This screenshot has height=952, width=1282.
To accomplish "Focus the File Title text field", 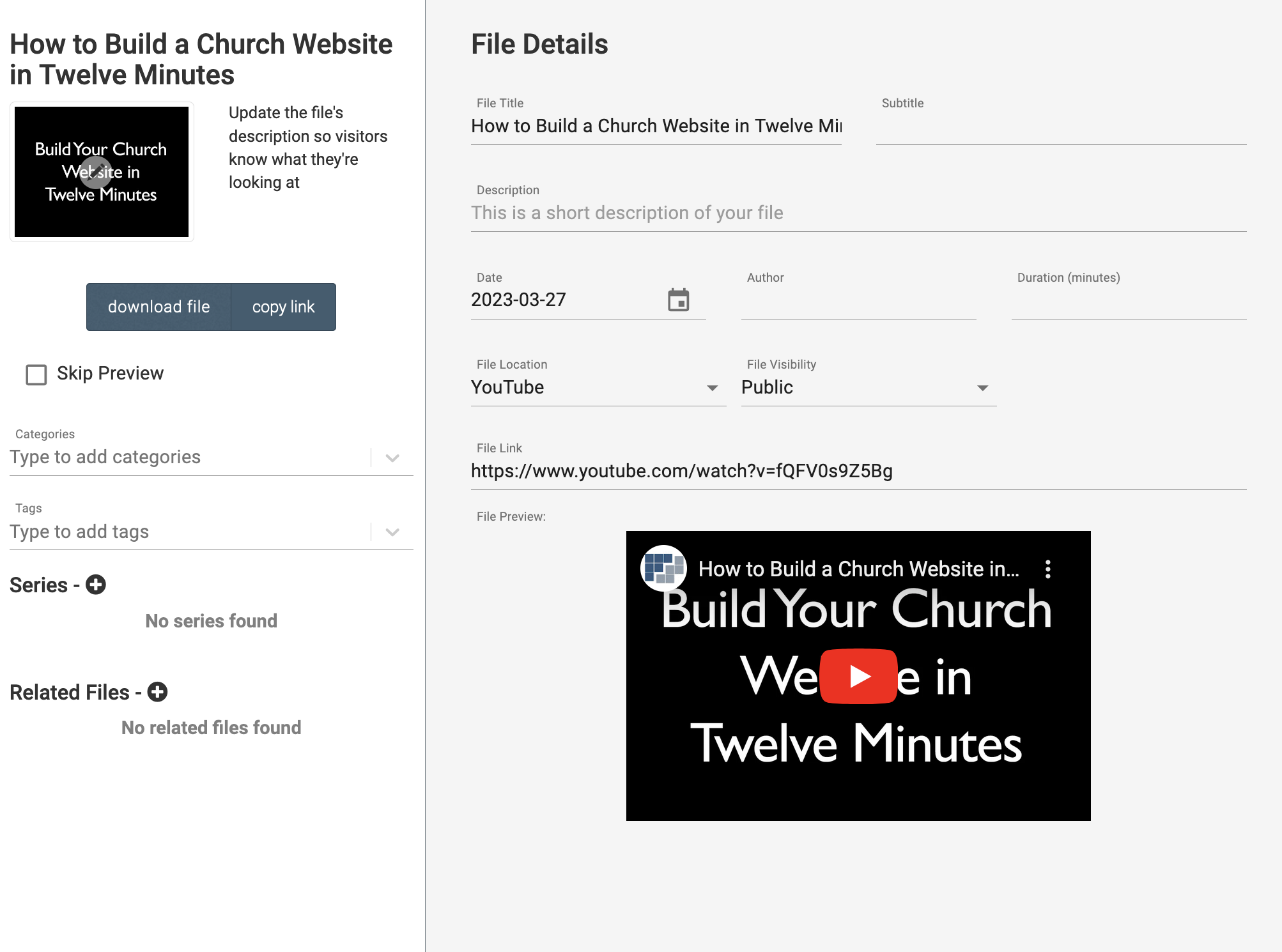I will tap(656, 127).
